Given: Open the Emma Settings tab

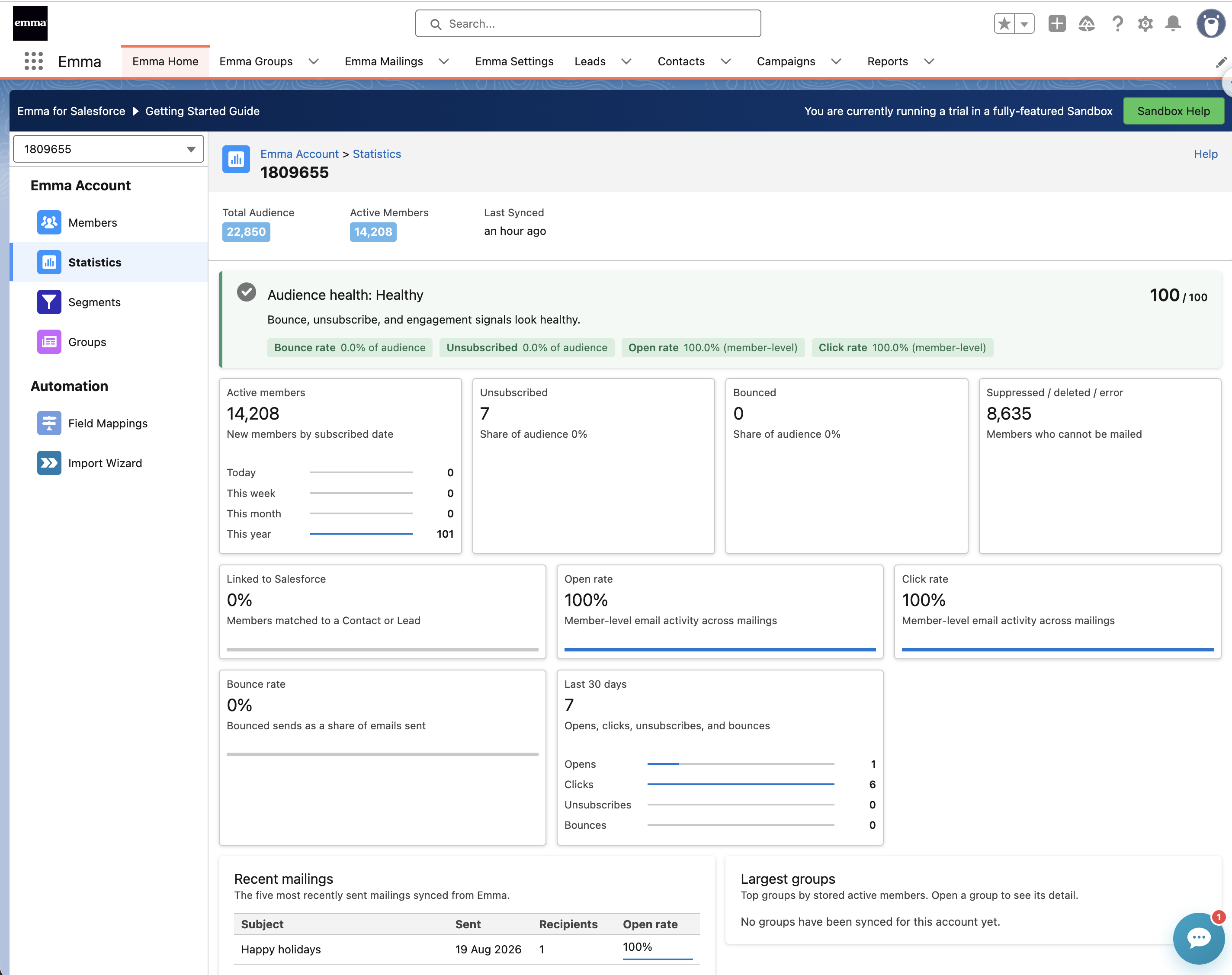Looking at the screenshot, I should [514, 62].
